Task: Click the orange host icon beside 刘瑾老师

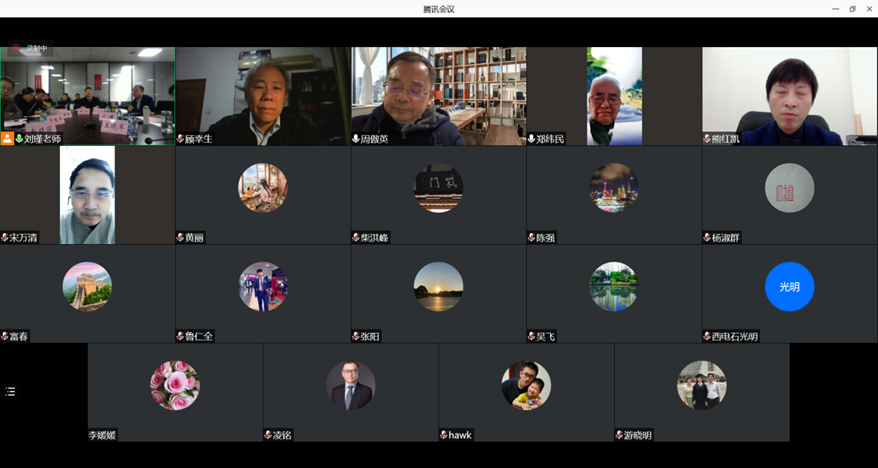Action: coord(8,139)
